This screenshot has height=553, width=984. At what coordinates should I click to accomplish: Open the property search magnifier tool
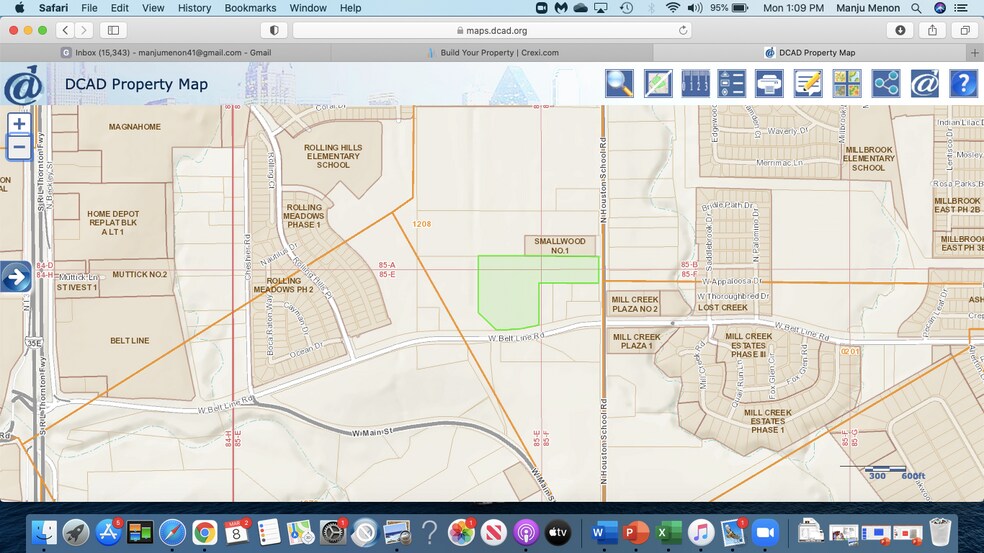tap(619, 83)
